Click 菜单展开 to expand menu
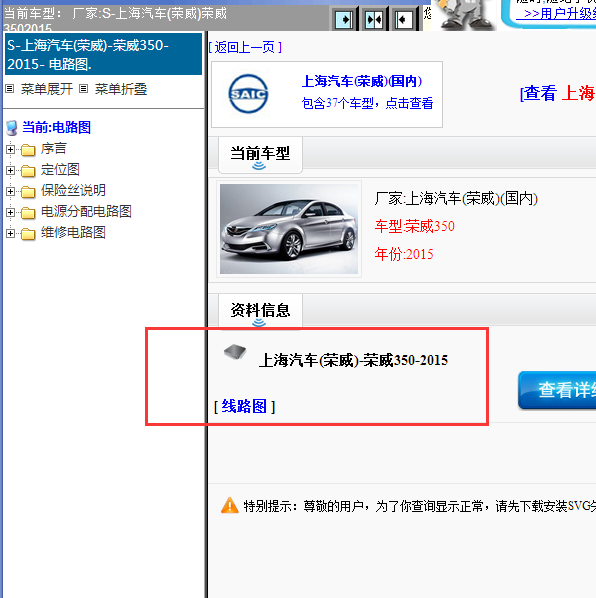 pyautogui.click(x=47, y=89)
